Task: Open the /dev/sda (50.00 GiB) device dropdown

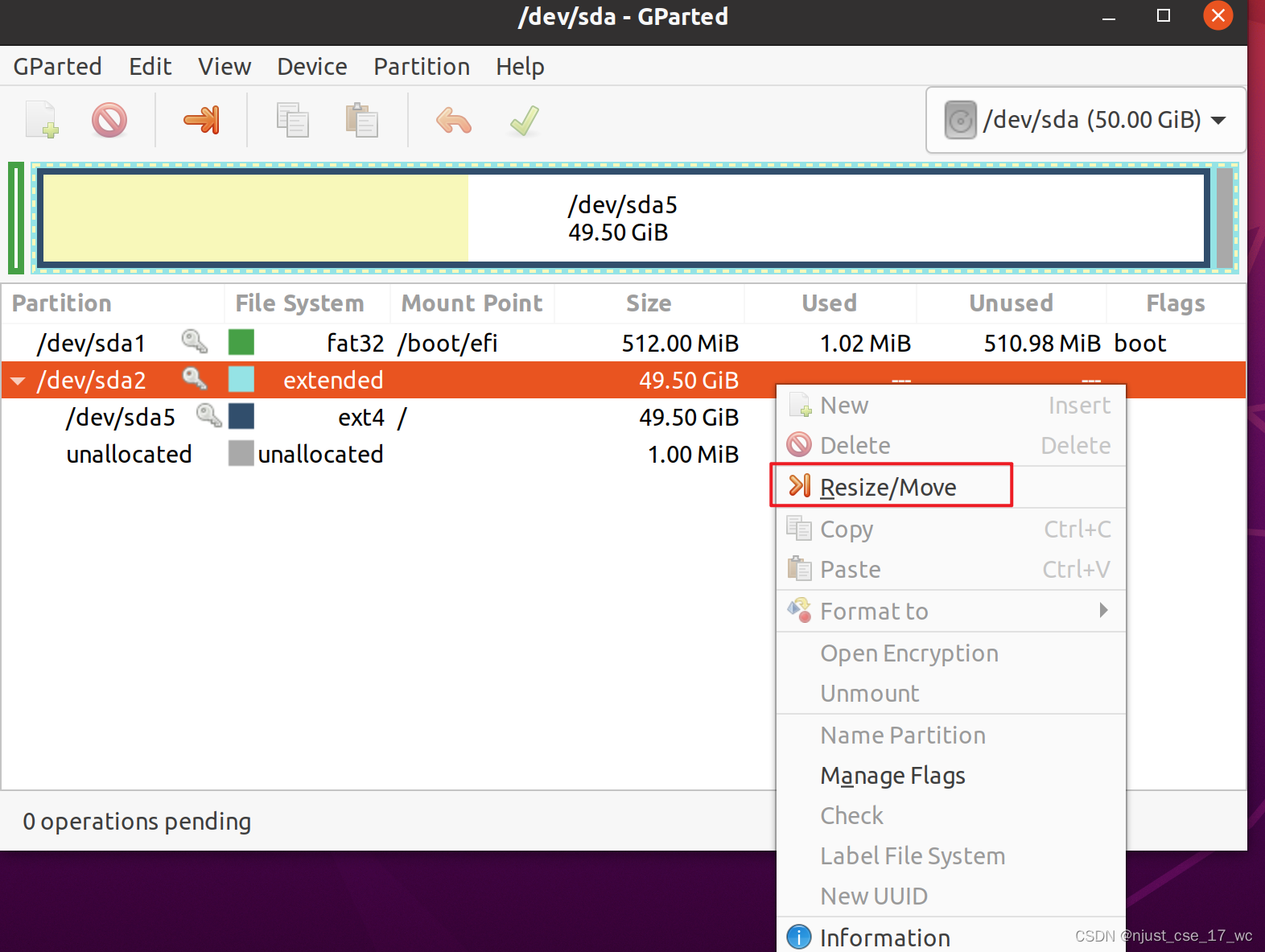Action: click(1086, 120)
